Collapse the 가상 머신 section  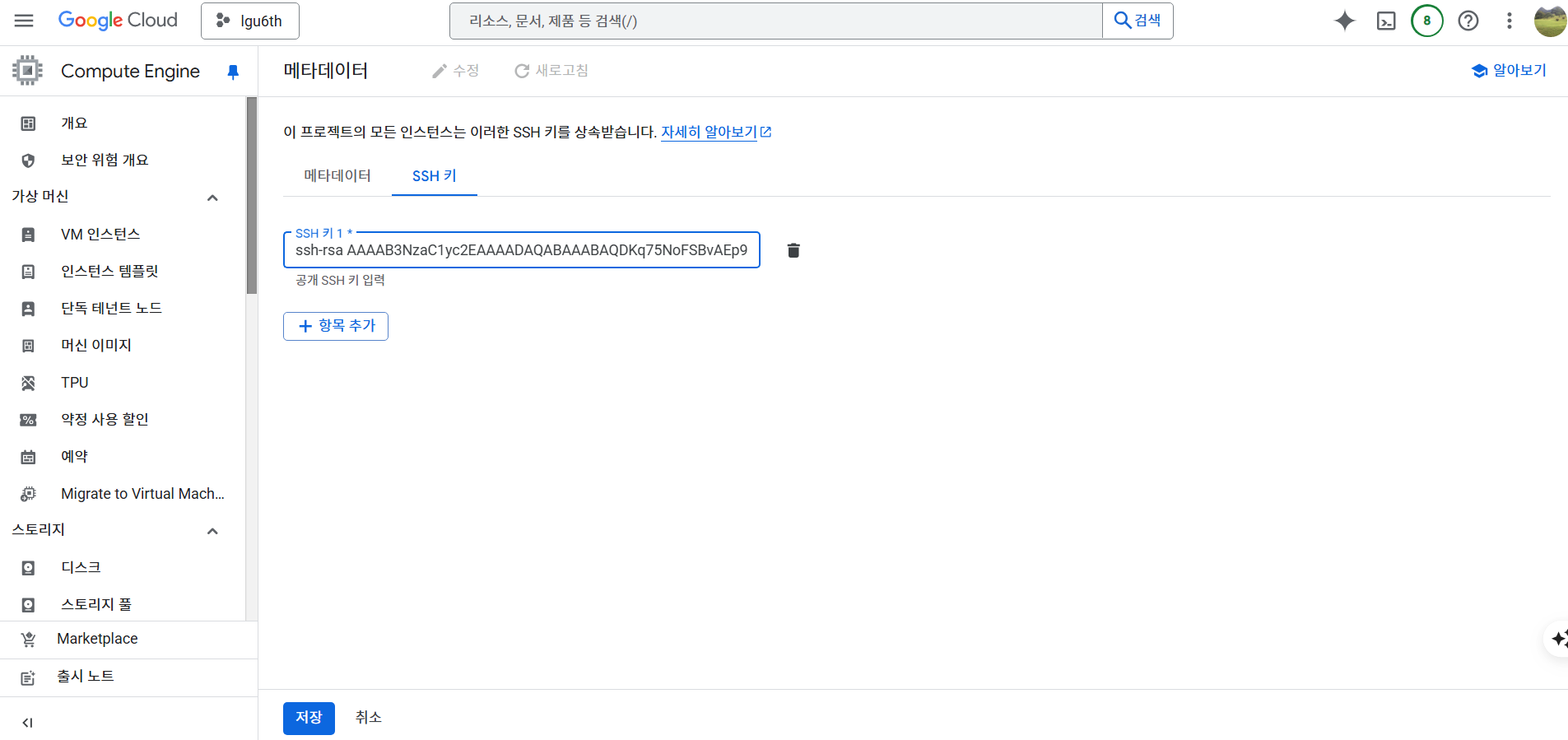tap(212, 198)
